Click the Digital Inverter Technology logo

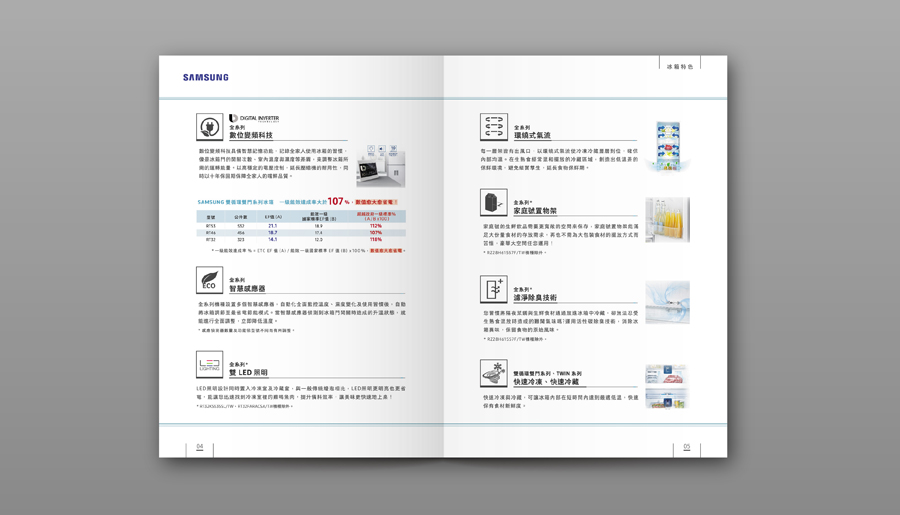254,119
